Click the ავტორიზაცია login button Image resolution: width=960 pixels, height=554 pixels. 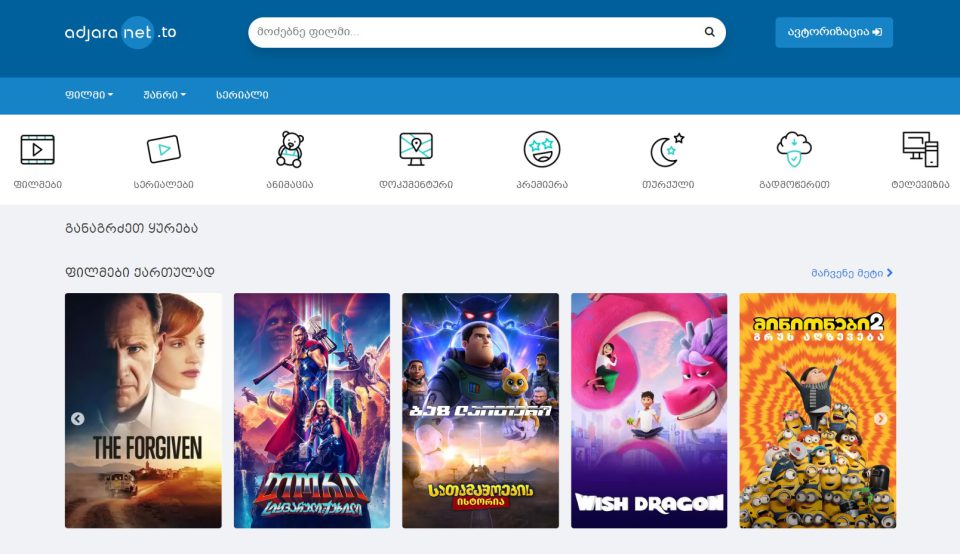(x=833, y=32)
